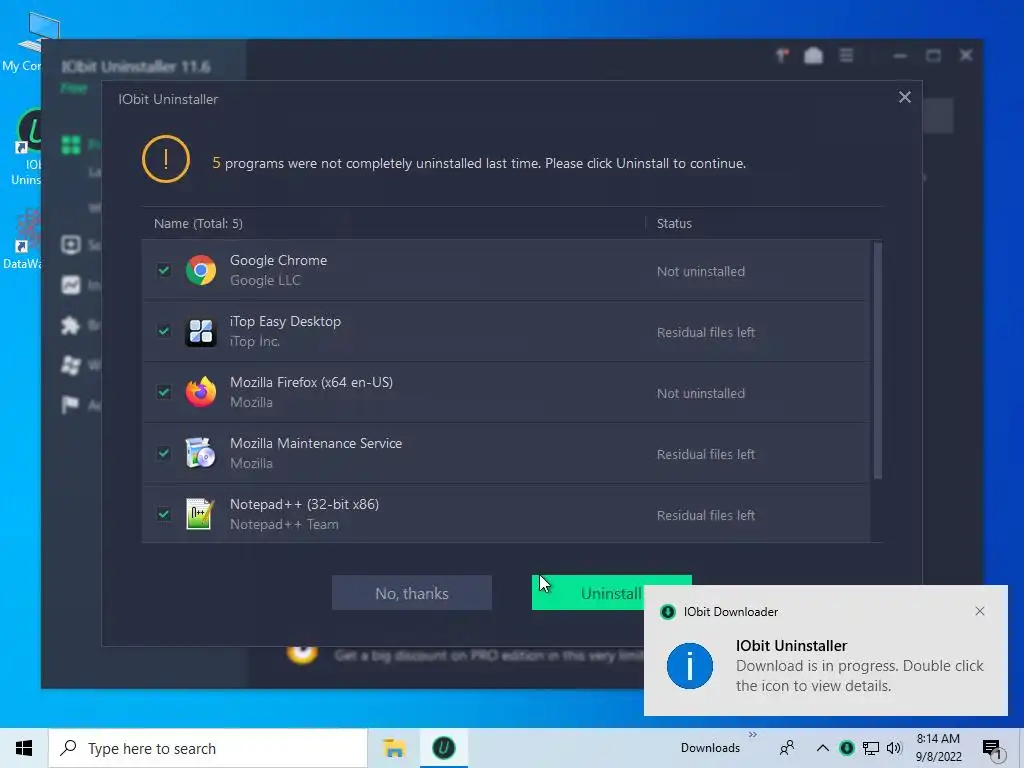
Task: Click the taskbar clock and date
Action: [x=938, y=748]
